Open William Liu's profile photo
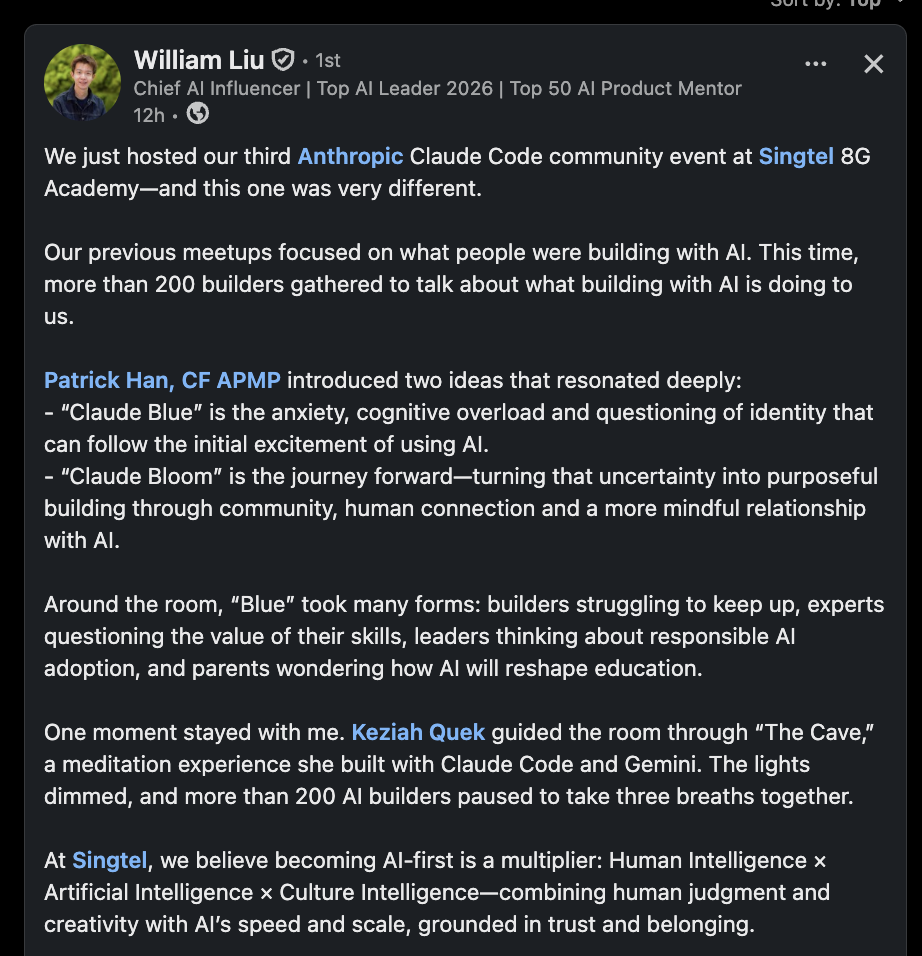 point(82,82)
